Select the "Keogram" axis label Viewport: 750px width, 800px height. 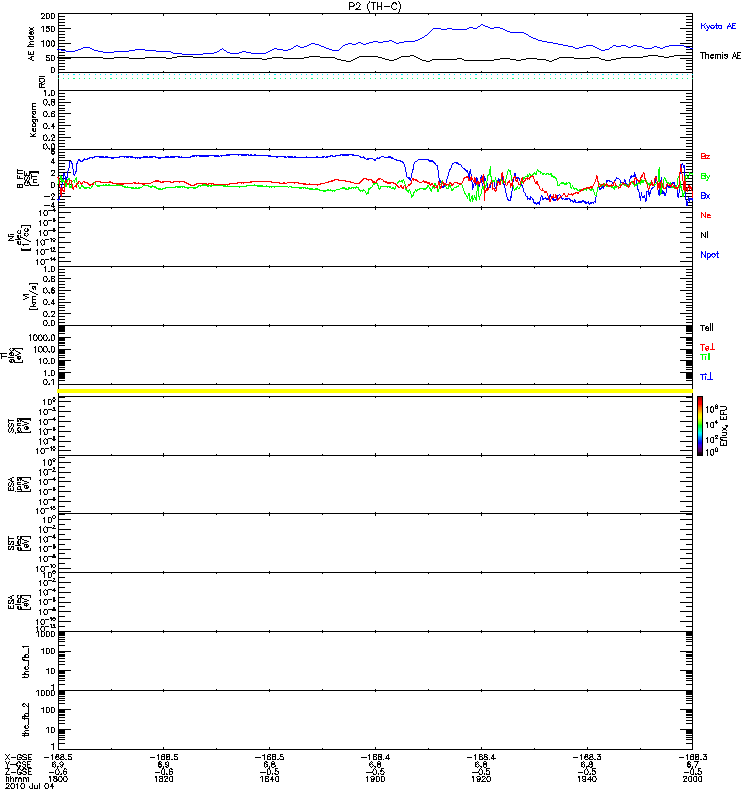(x=33, y=120)
